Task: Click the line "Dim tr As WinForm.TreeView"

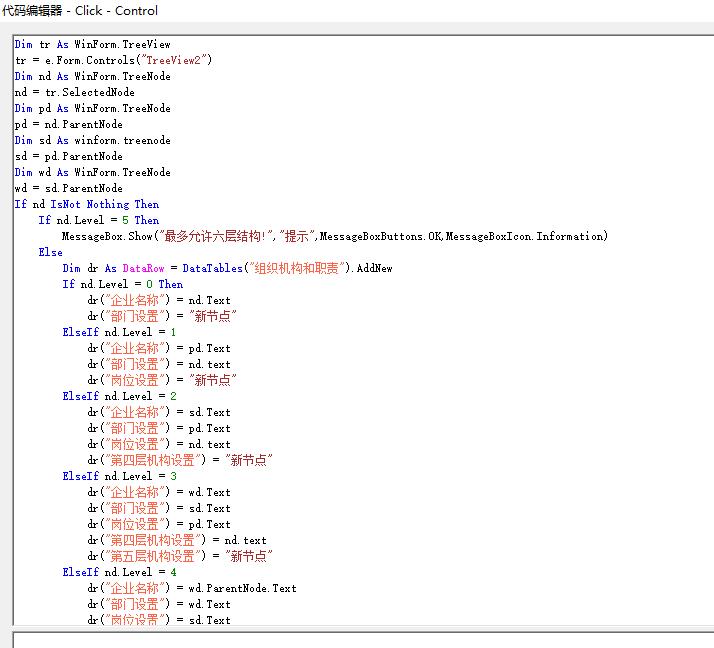Action: point(92,44)
